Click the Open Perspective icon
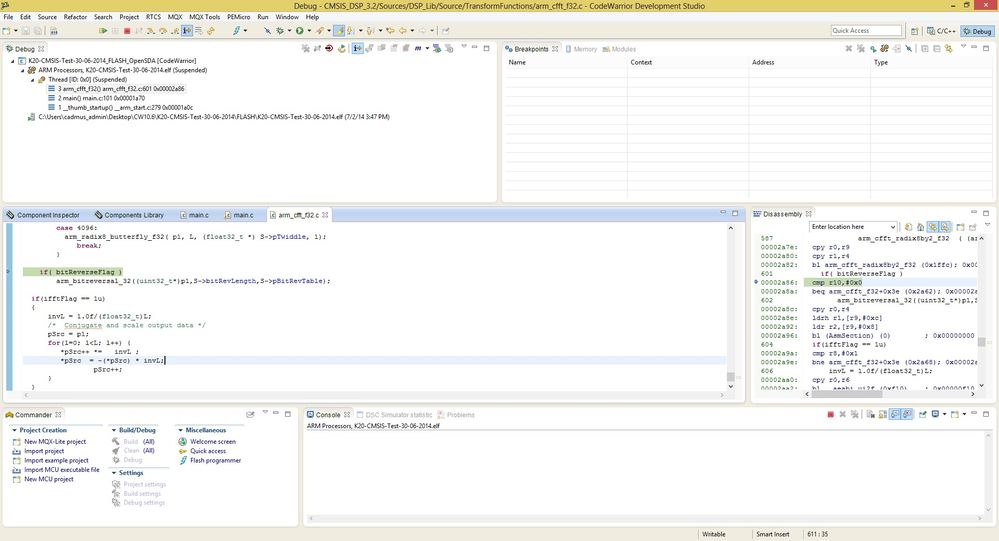The height and width of the screenshot is (541, 999). click(x=914, y=31)
